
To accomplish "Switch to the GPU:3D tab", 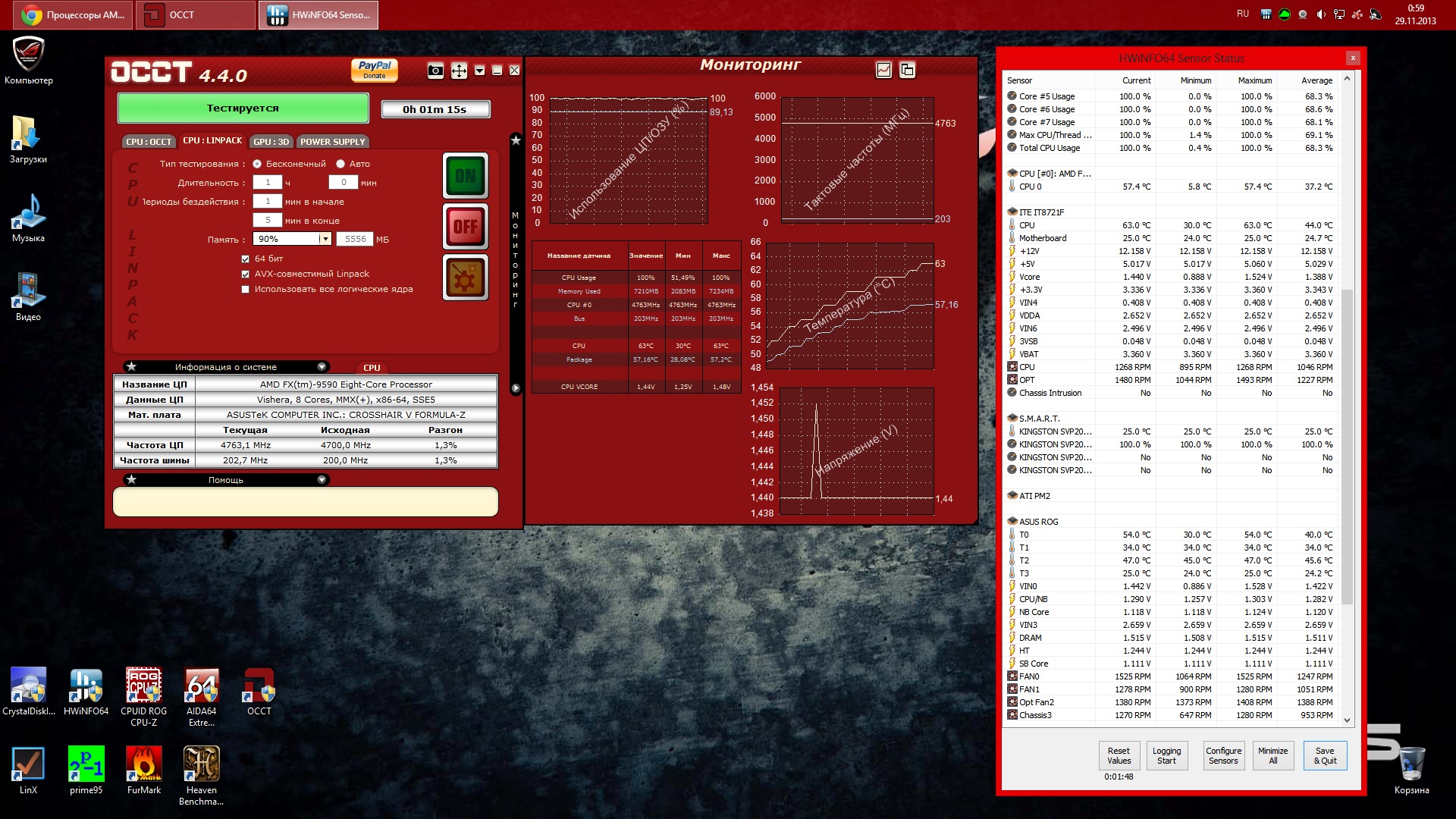I will 271,142.
